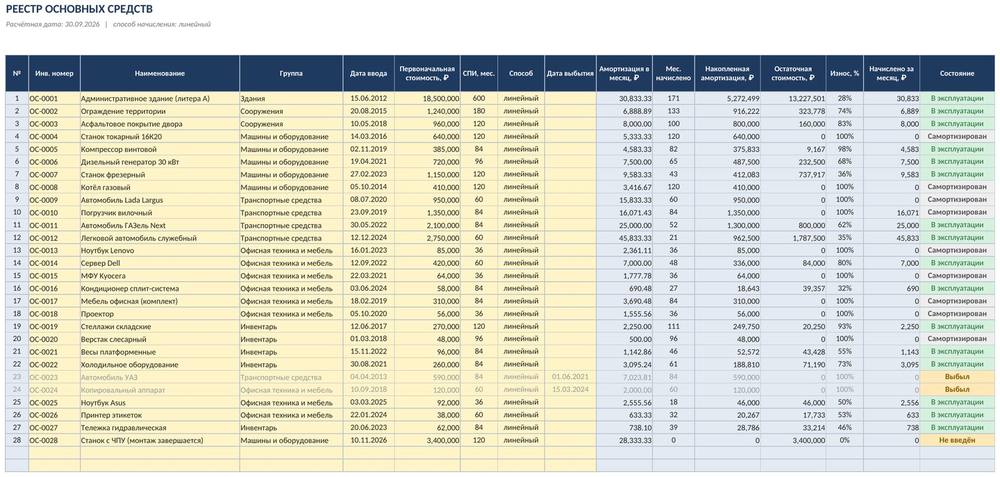Screen dimensions: 1000x477
Task: Select the 'МФУ Kyocera' cell
Action: (159, 276)
